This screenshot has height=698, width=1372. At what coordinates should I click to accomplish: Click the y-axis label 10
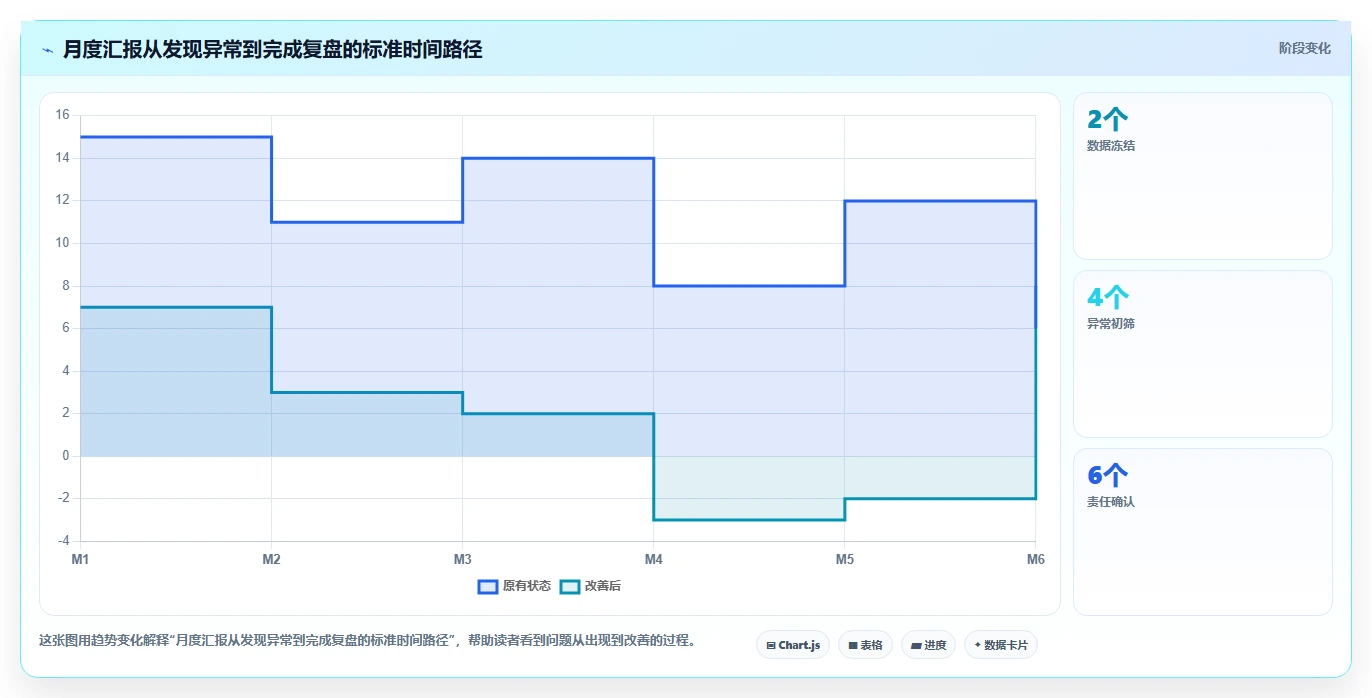pyautogui.click(x=62, y=243)
